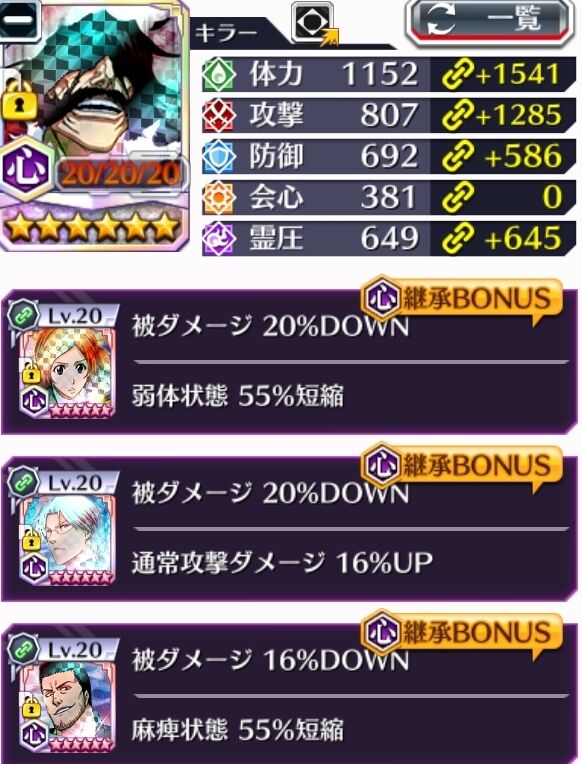Click the green 体力 stat icon
Image resolution: width=582 pixels, height=764 pixels.
[219, 75]
